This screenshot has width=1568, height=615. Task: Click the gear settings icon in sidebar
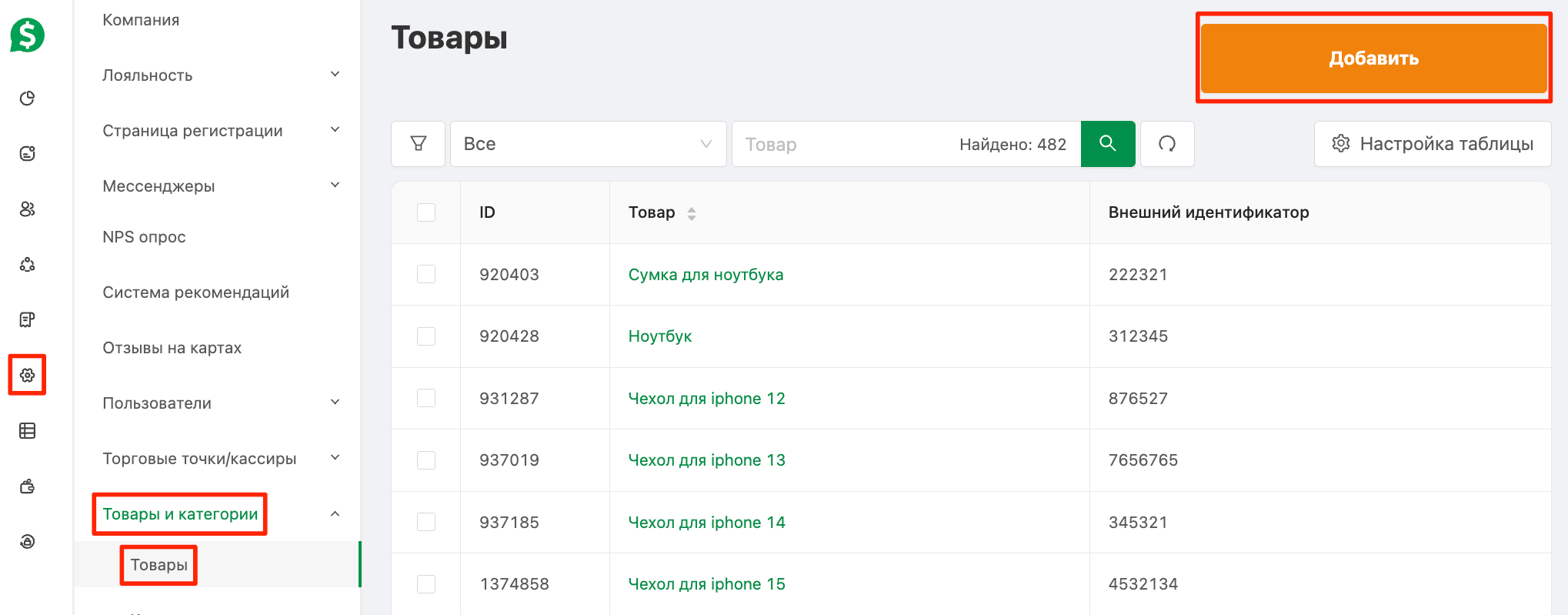pos(28,375)
